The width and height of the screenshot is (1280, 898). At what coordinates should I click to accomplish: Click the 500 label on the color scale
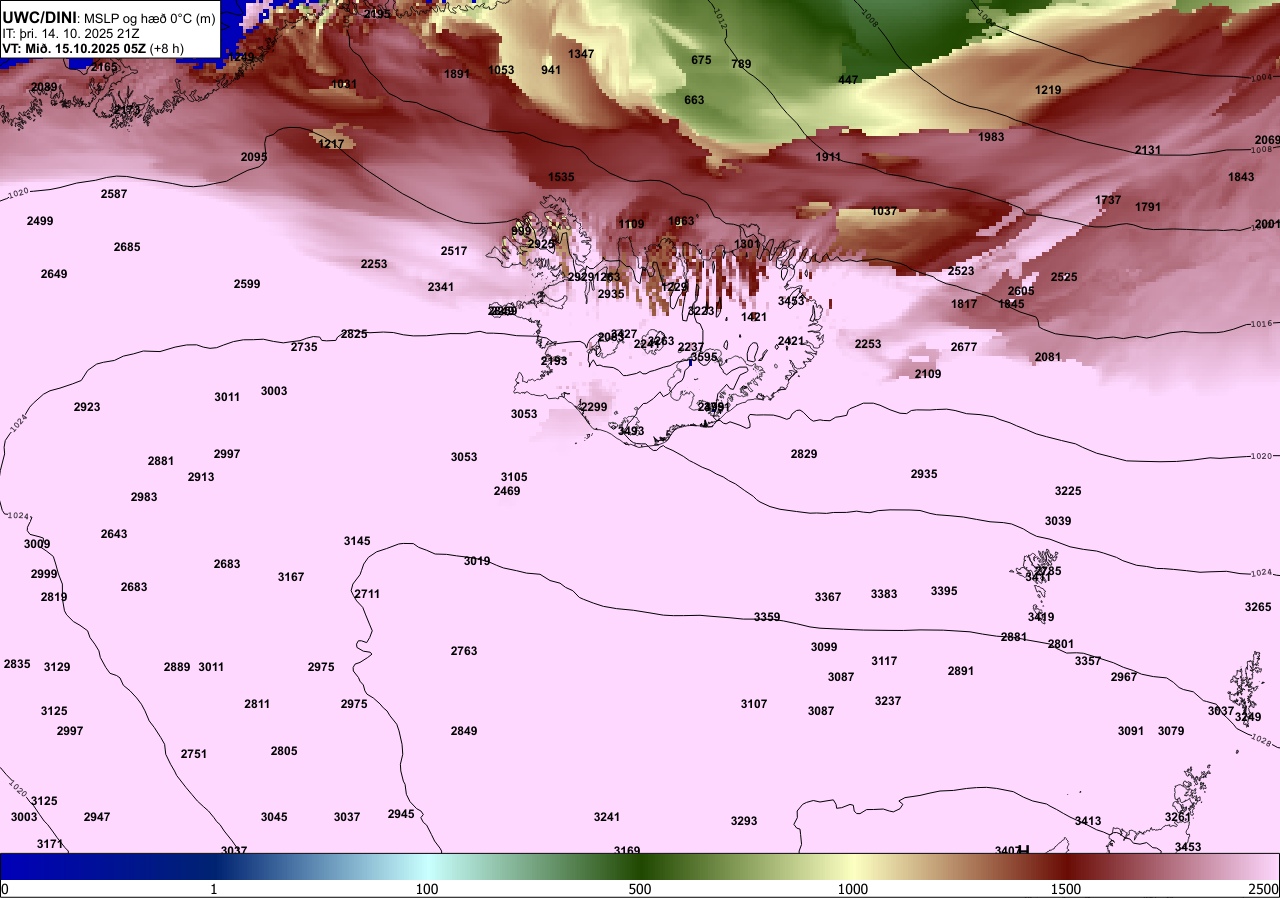tap(640, 889)
